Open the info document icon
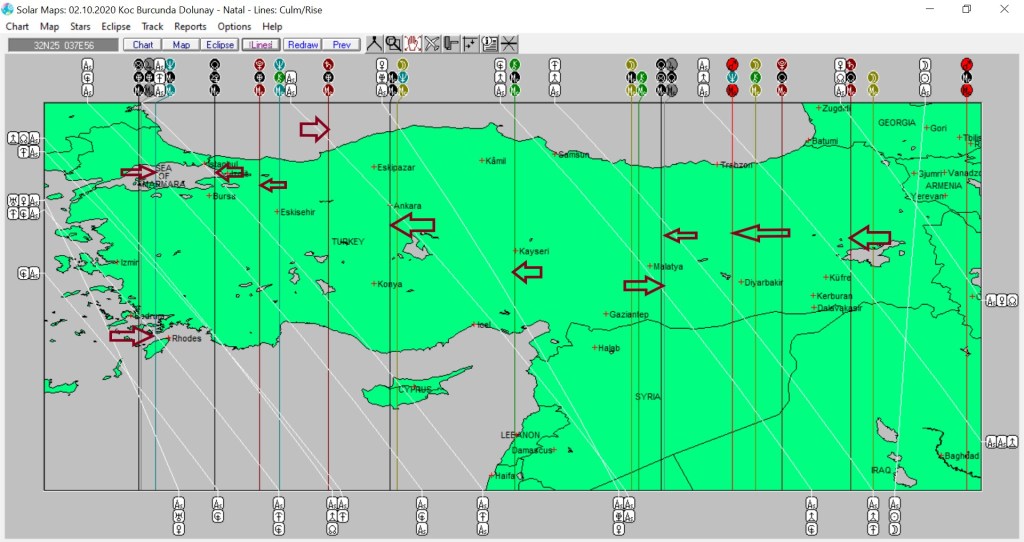The height and width of the screenshot is (542, 1024). coord(490,44)
